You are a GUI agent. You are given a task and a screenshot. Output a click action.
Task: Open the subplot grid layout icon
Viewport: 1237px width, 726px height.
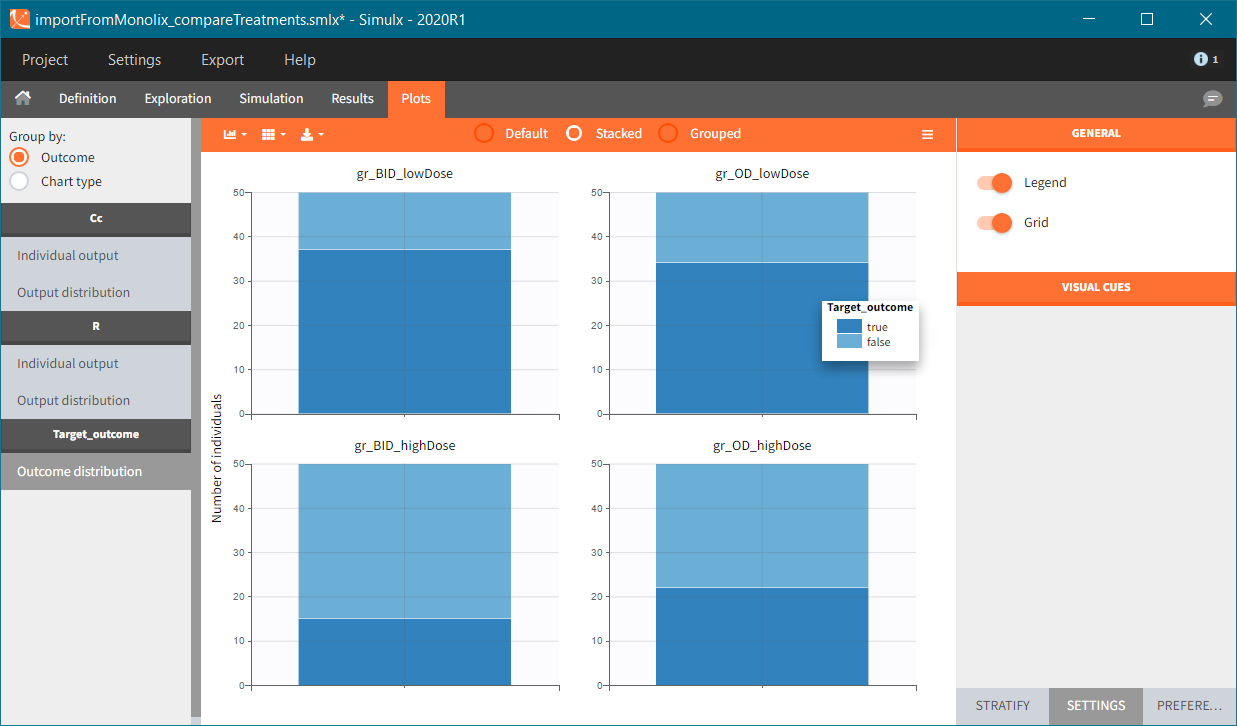(x=268, y=134)
